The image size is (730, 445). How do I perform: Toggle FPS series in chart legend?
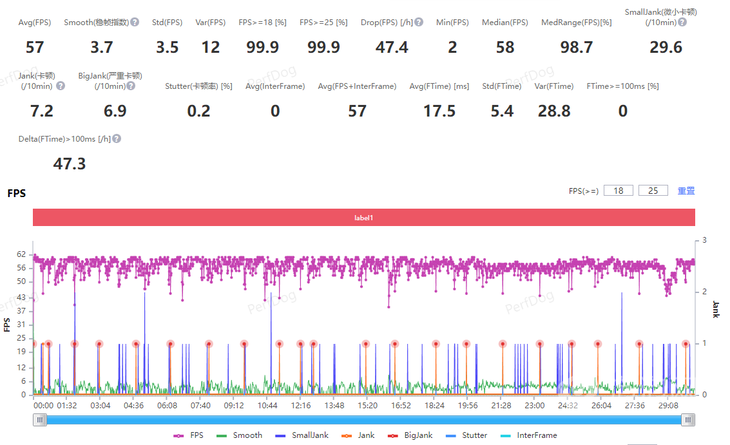click(x=187, y=435)
